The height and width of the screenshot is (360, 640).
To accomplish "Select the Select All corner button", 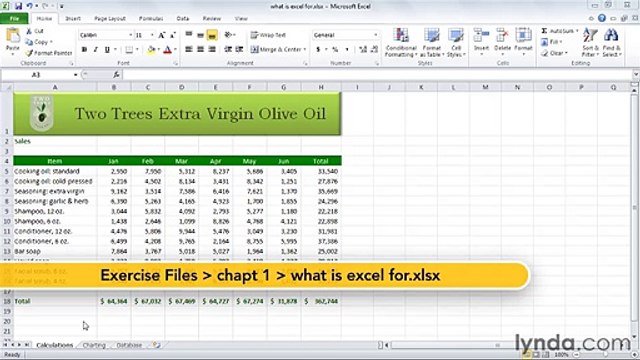I will click(7, 87).
